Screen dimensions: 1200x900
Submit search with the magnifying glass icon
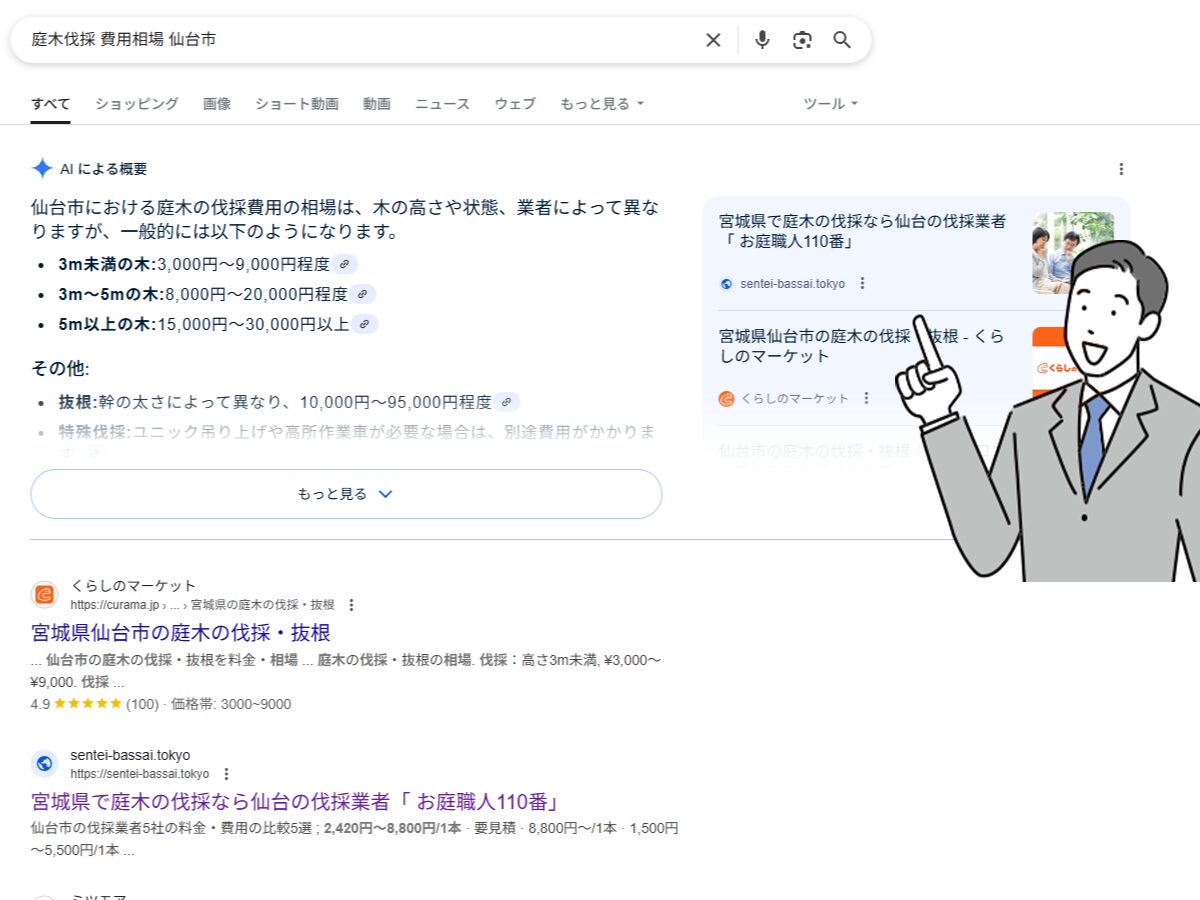[842, 40]
